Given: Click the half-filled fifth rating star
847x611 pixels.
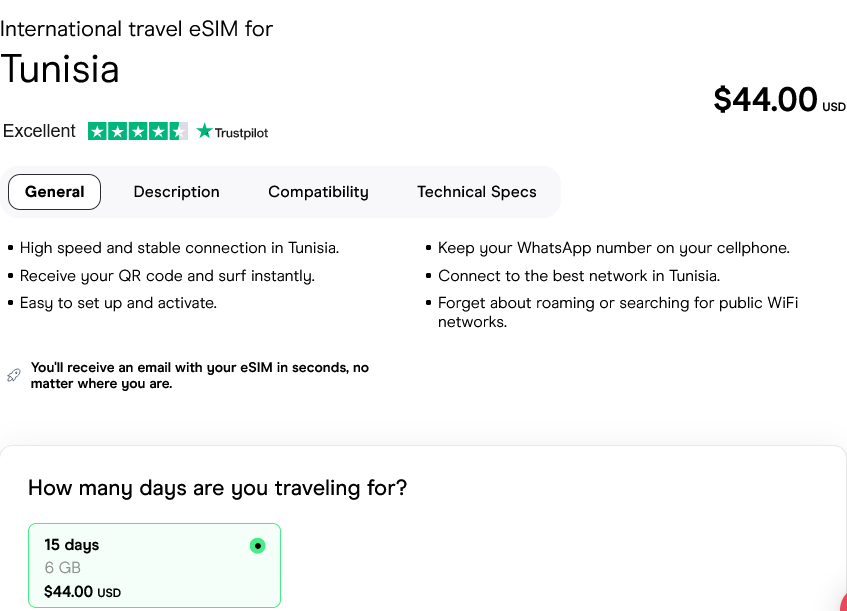Looking at the screenshot, I should 178,131.
